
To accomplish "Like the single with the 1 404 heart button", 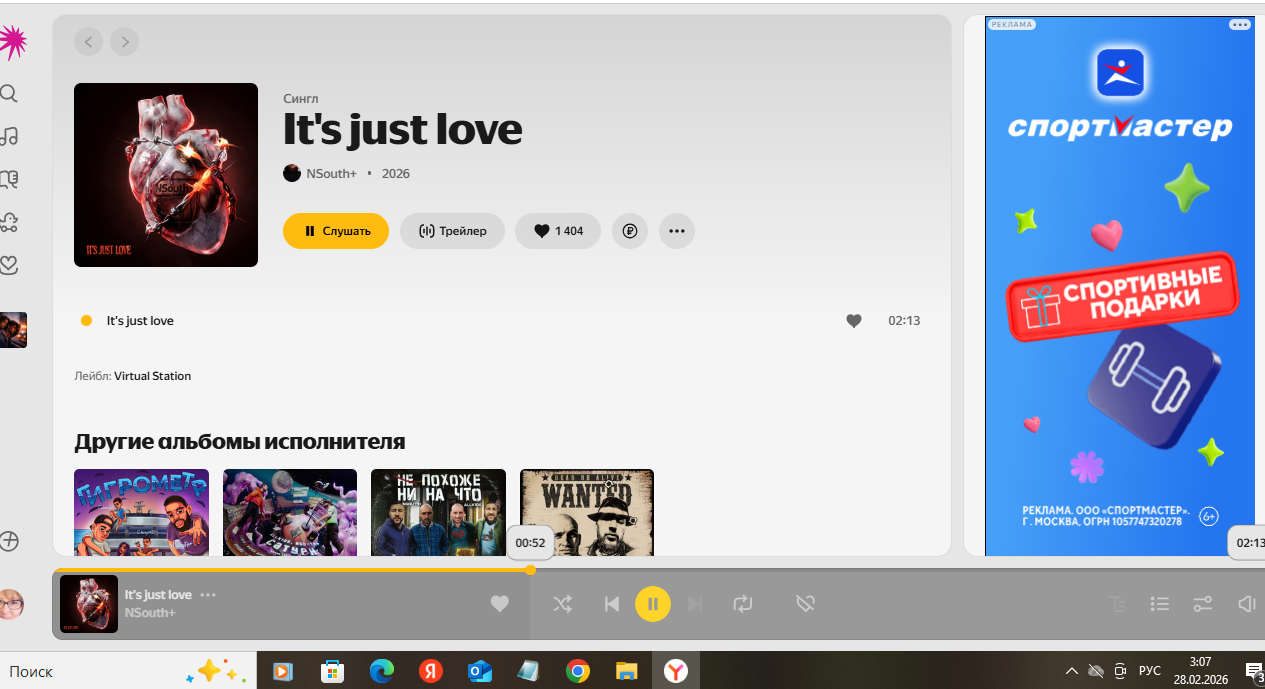I will pyautogui.click(x=558, y=231).
